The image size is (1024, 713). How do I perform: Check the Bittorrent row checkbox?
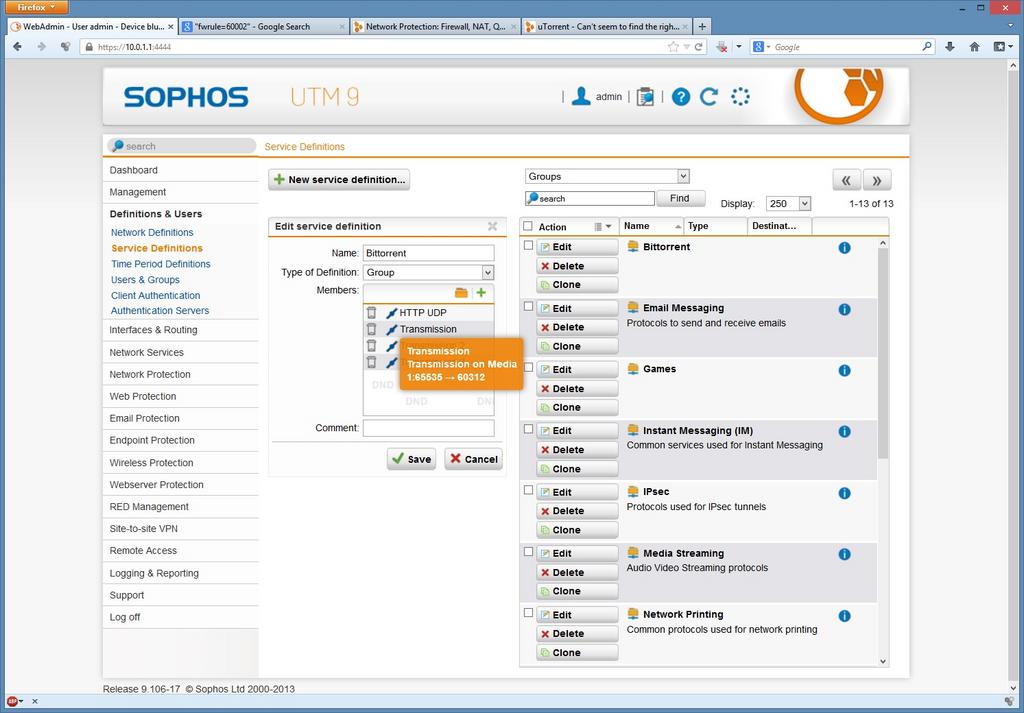coord(528,246)
